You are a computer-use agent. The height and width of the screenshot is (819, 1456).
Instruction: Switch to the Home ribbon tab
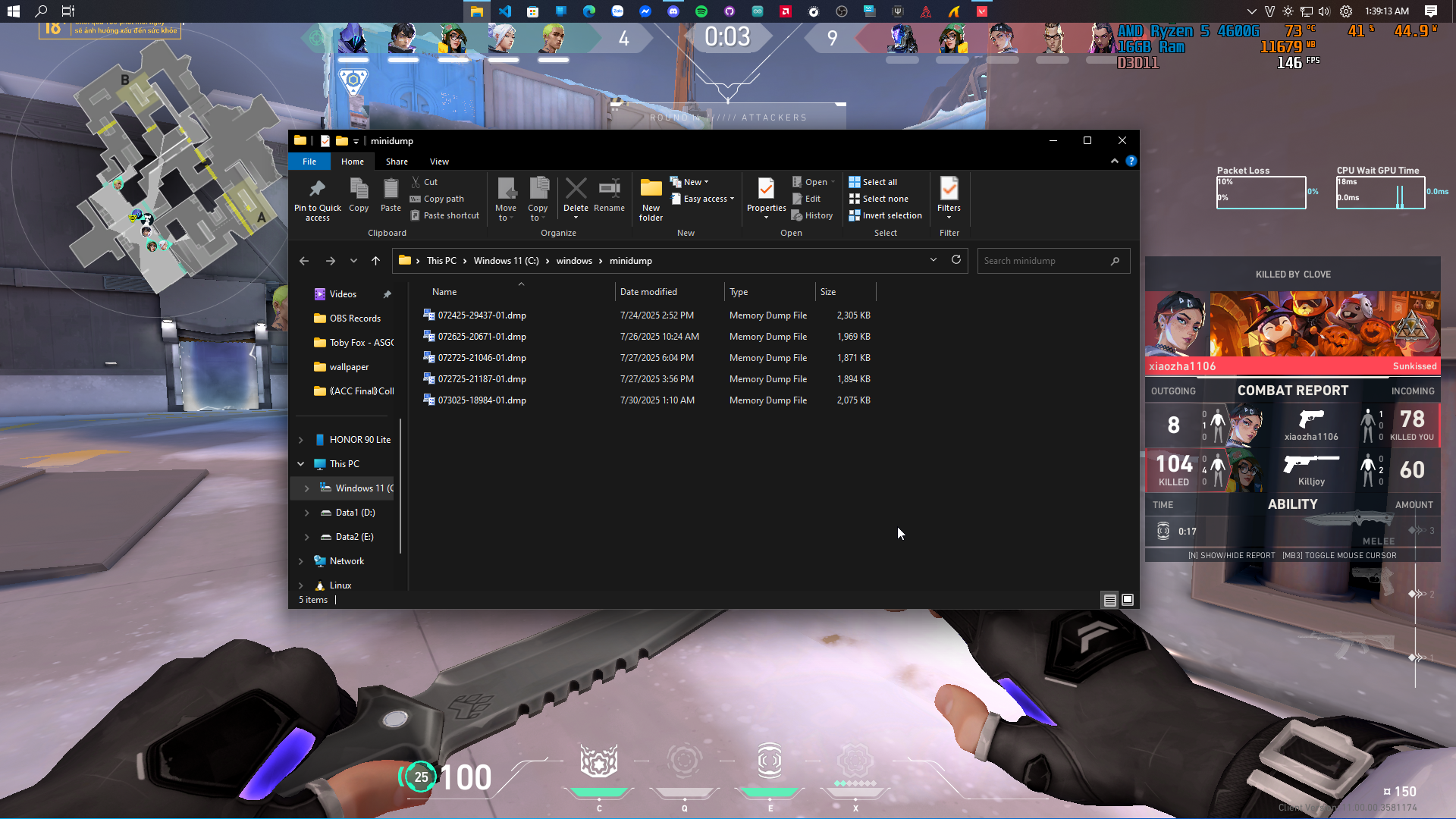353,162
